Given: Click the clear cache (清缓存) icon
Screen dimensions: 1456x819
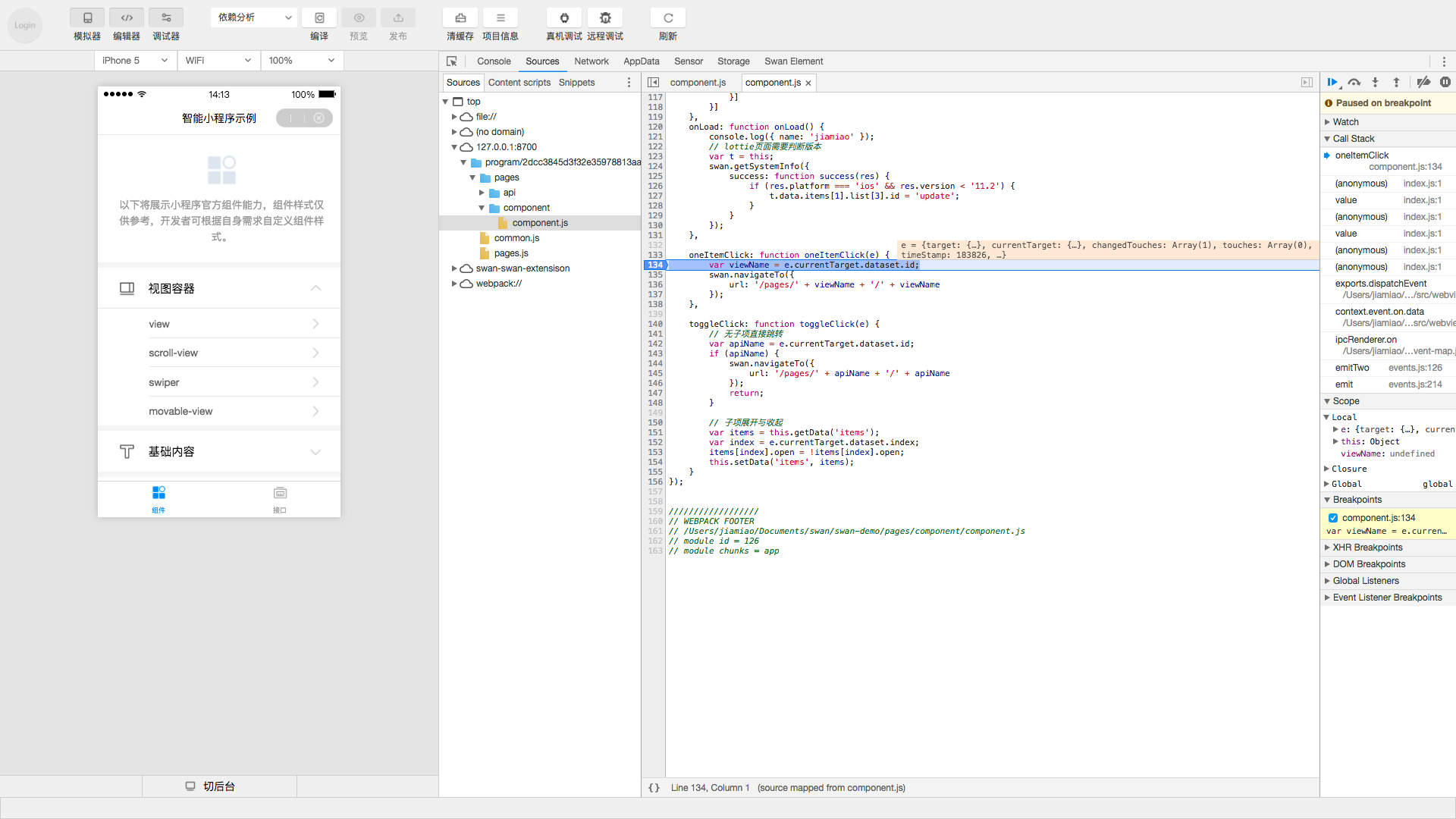Looking at the screenshot, I should [x=460, y=18].
